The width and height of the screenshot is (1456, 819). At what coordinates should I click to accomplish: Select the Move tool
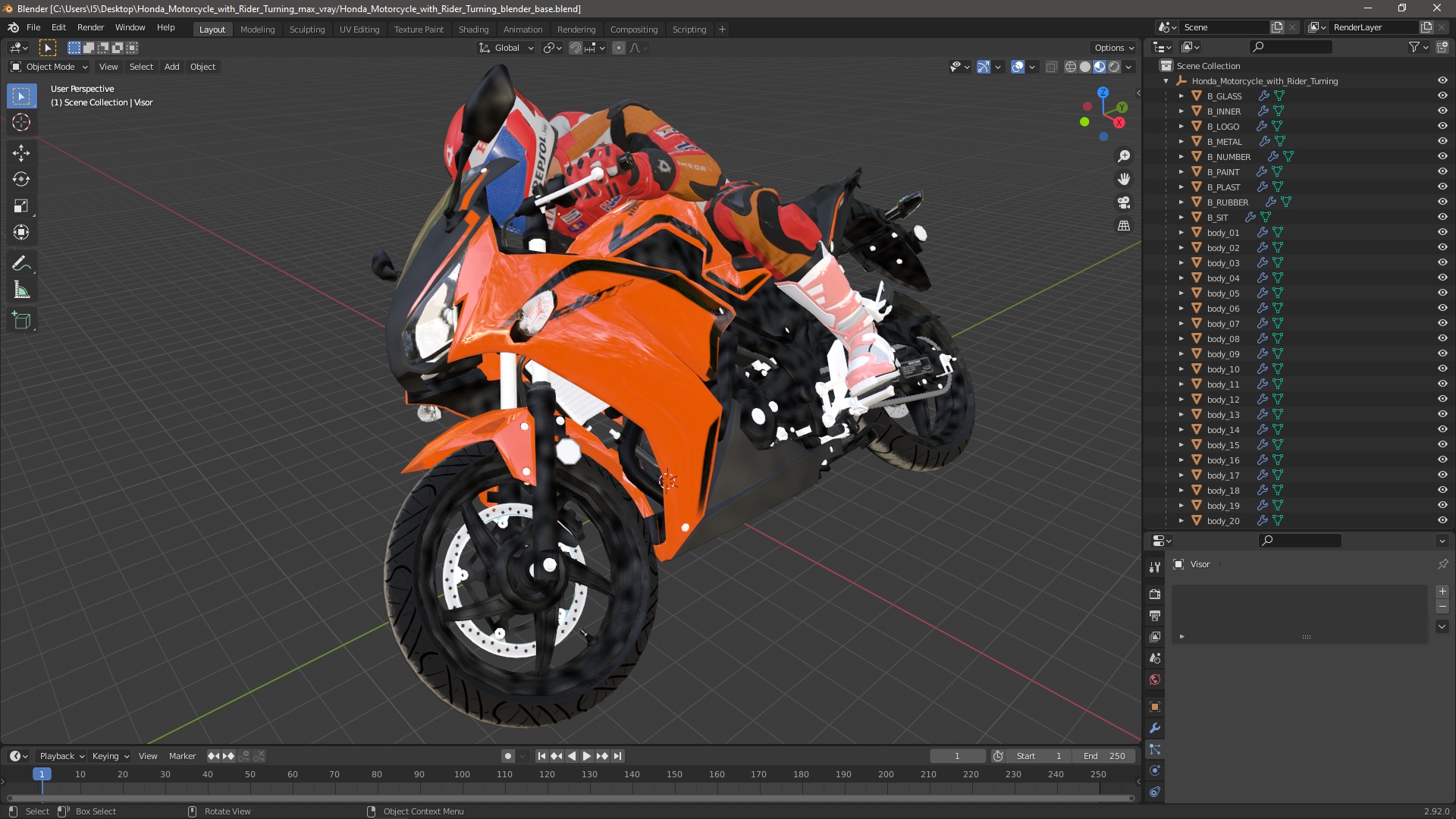(x=21, y=153)
